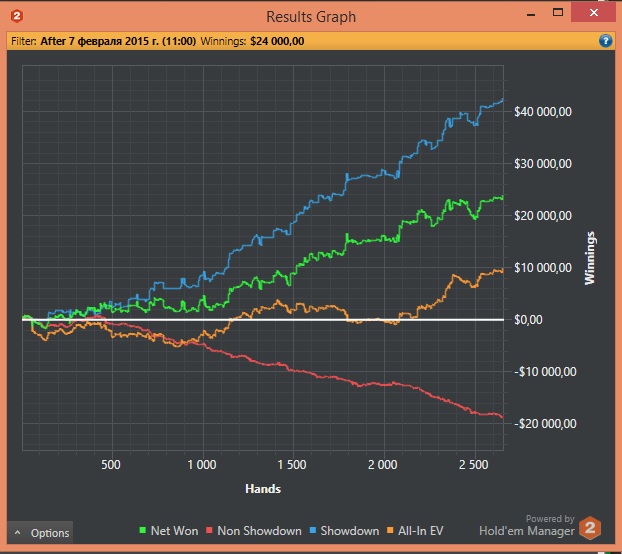Click the vertical Winnings axis title
This screenshot has height=554, width=622.
tap(590, 258)
